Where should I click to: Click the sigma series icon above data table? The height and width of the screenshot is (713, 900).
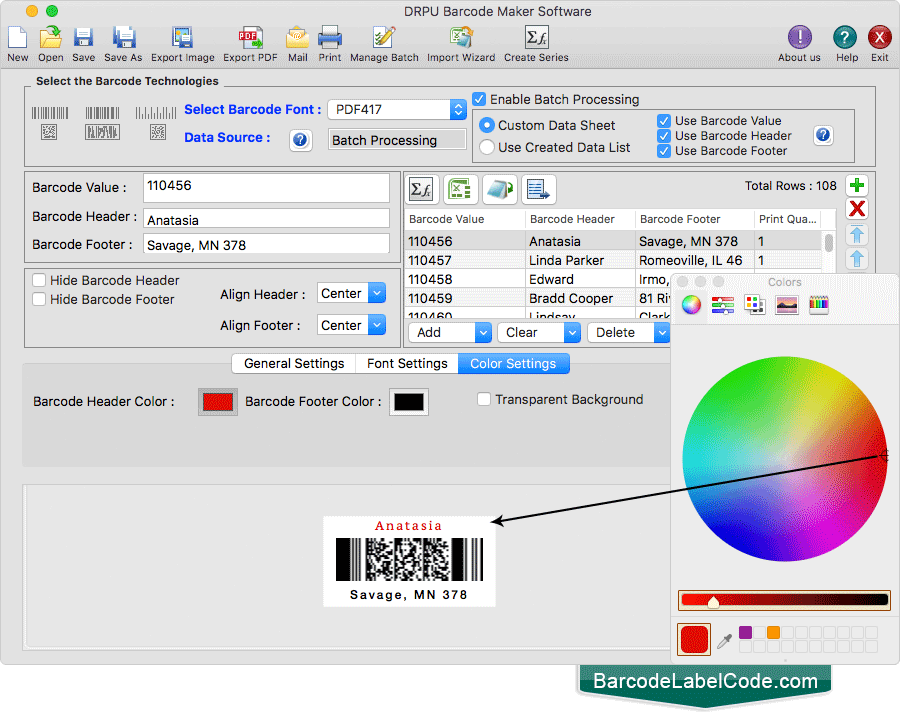422,189
